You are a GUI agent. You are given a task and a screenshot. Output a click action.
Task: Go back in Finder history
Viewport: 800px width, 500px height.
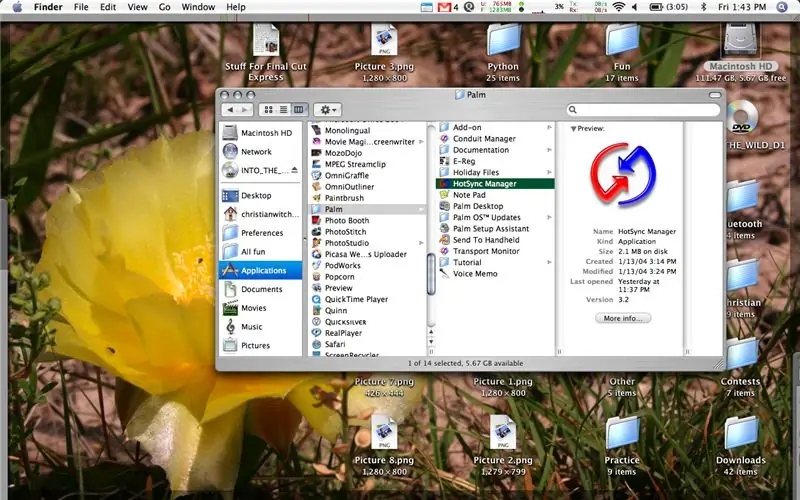(230, 110)
